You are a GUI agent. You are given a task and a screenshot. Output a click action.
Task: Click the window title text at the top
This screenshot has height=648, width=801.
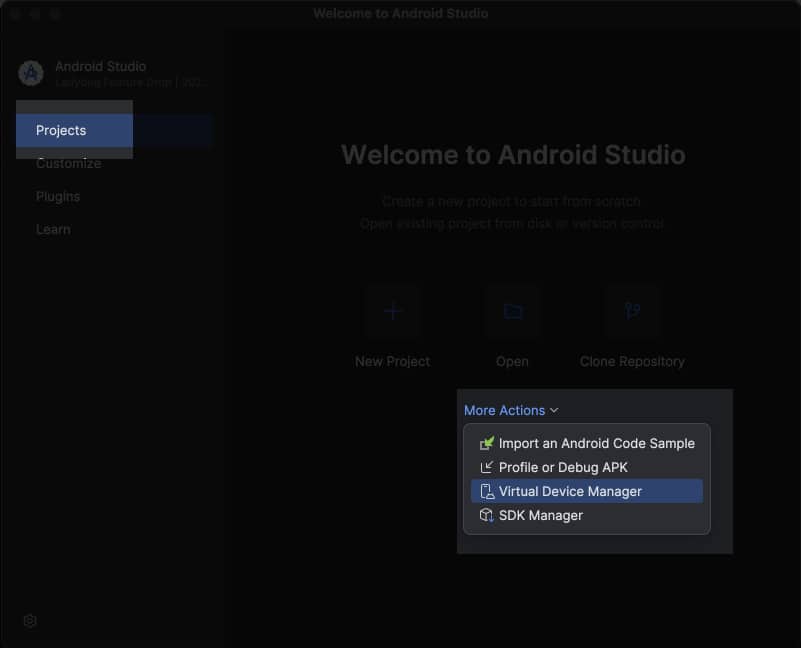tap(400, 13)
